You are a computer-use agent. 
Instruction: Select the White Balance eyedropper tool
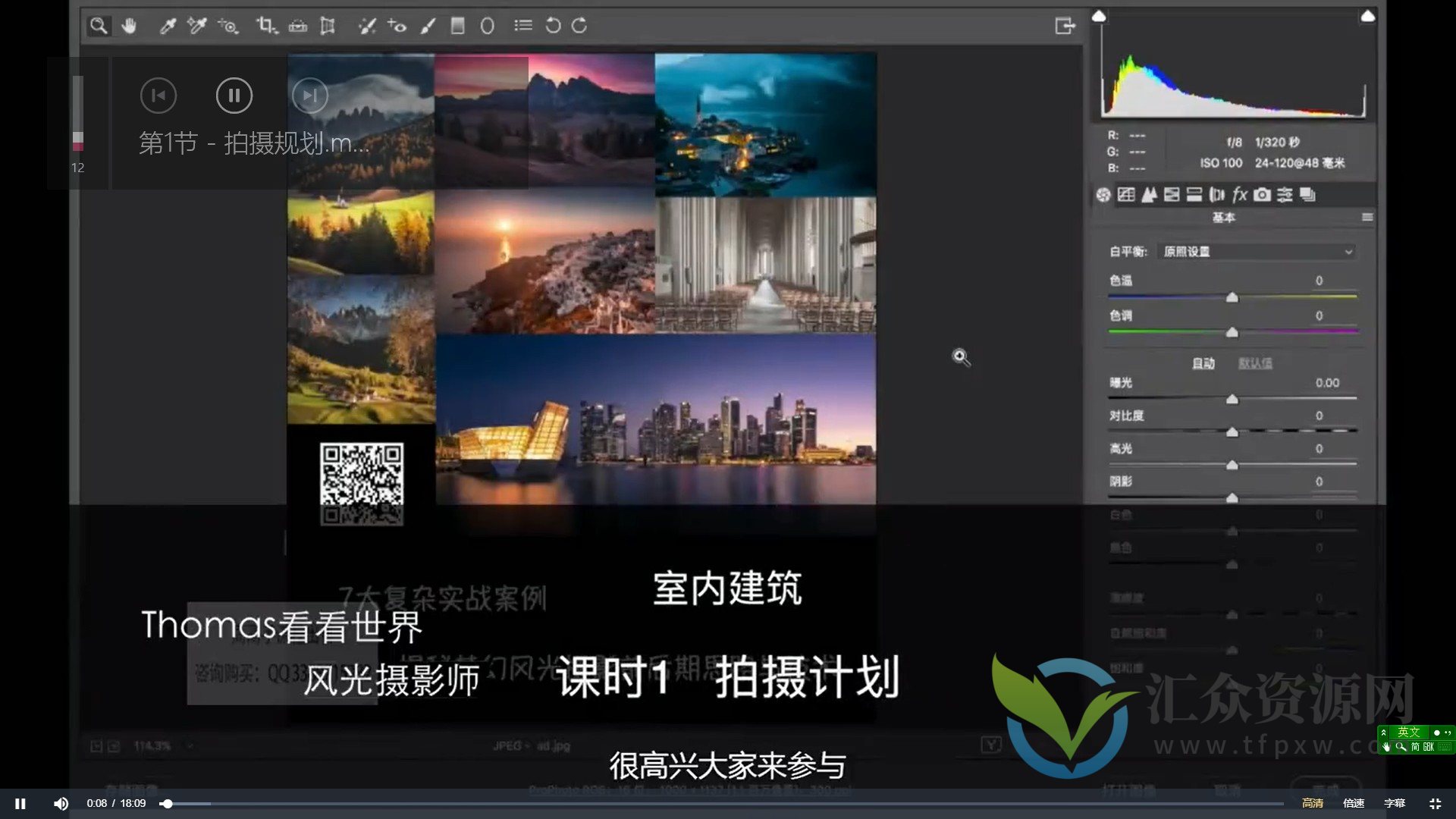[168, 26]
